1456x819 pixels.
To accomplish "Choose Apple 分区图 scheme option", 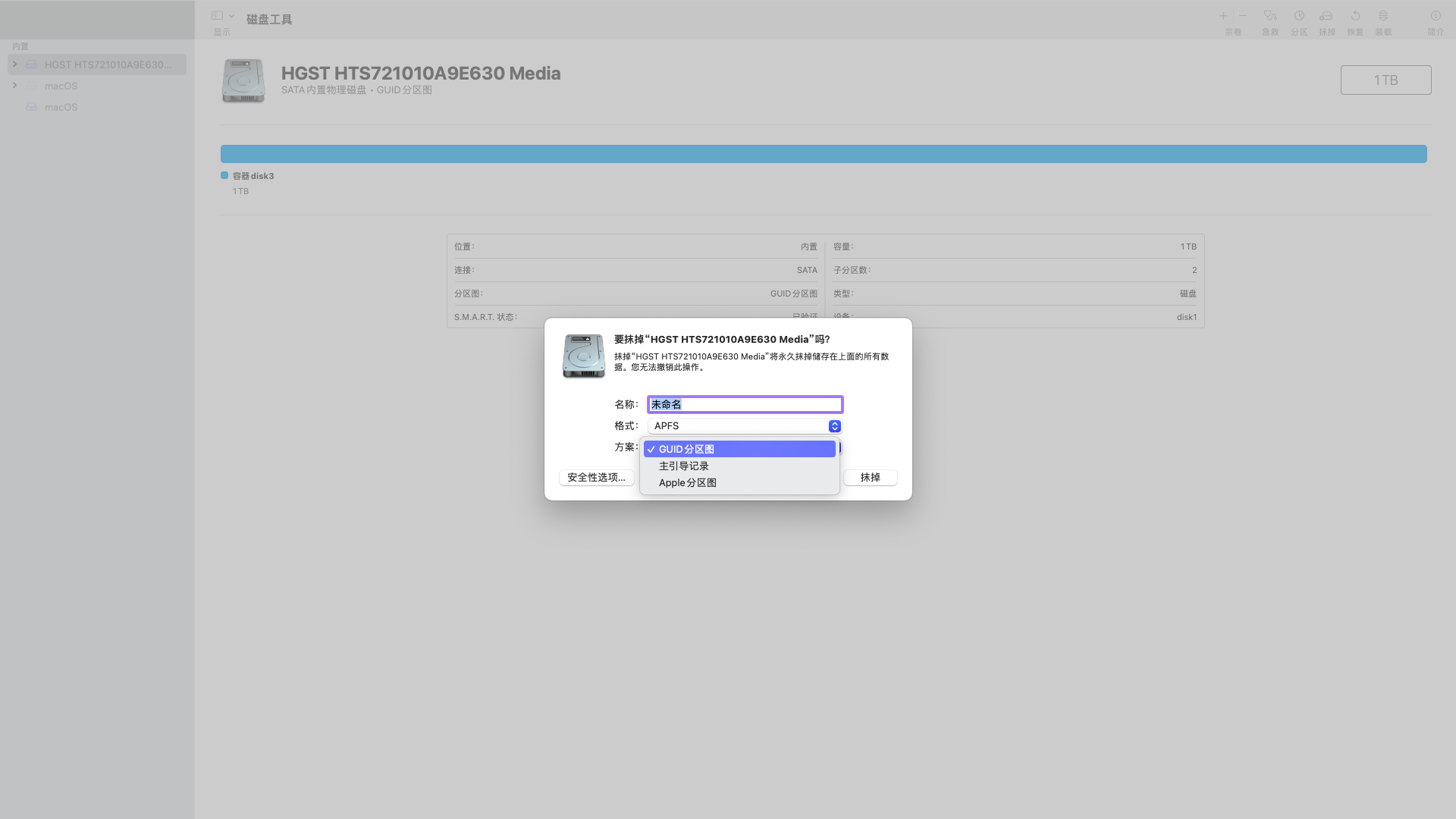I will 688,483.
